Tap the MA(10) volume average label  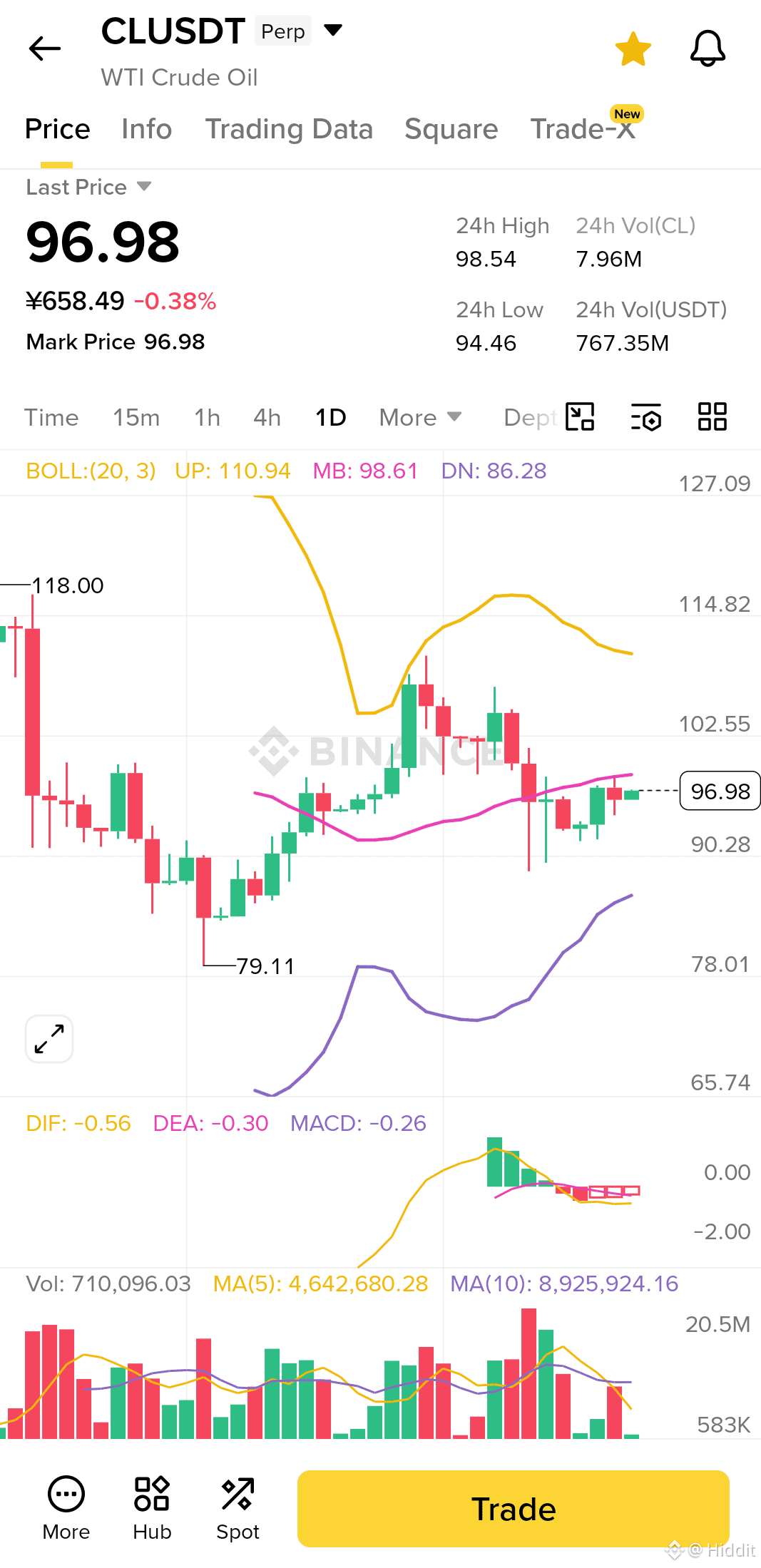tap(564, 1284)
